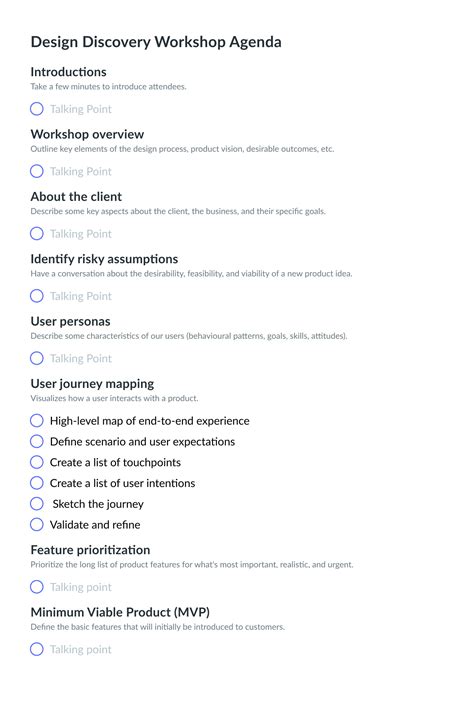Toggle the 'Validate and refine' checkbox

point(37,524)
